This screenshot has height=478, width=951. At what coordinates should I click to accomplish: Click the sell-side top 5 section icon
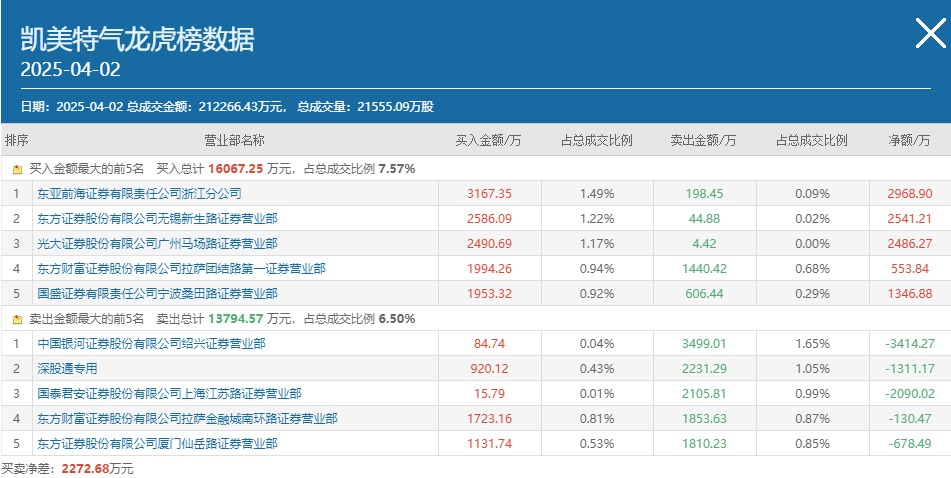tap(17, 319)
